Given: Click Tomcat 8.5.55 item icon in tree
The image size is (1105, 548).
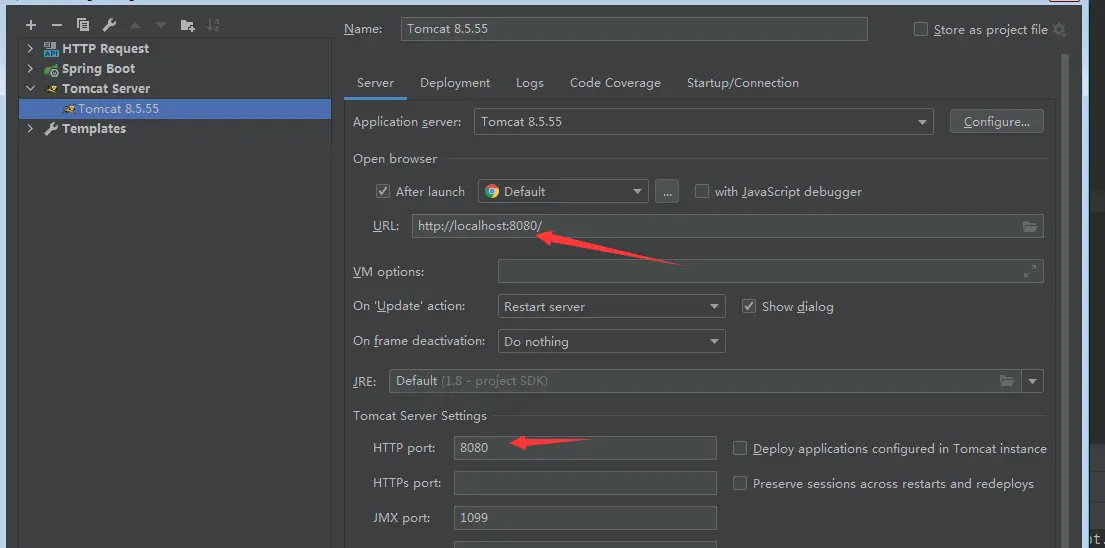Looking at the screenshot, I should click(68, 108).
